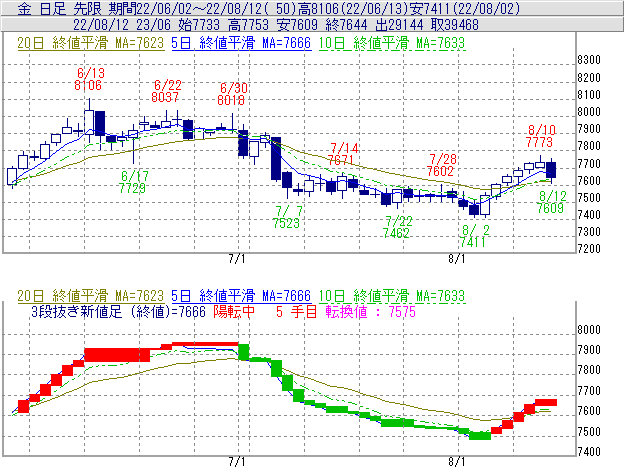The width and height of the screenshot is (624, 475).
Task: Click the 8/12 low label 7609
Action: [550, 208]
